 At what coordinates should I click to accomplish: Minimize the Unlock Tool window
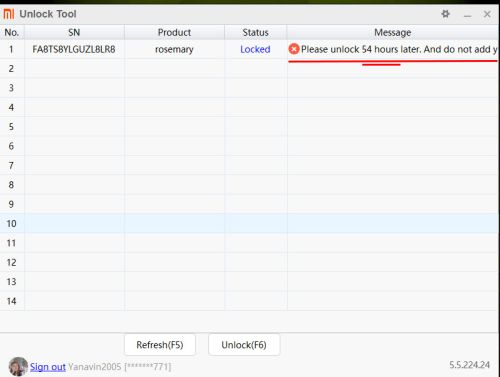click(x=467, y=15)
